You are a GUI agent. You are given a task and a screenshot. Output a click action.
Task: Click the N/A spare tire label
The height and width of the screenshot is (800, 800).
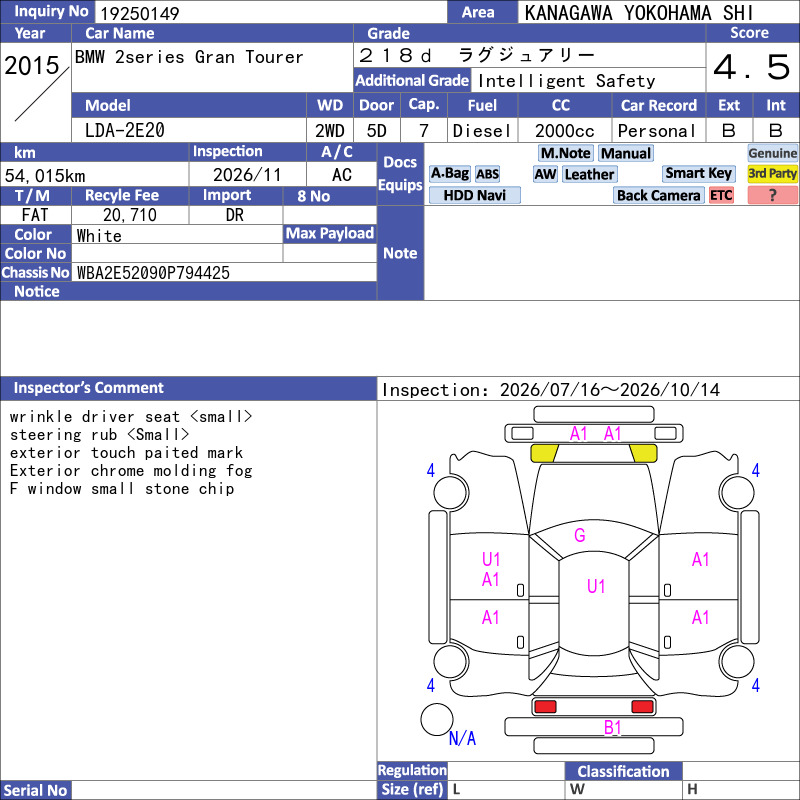click(x=462, y=738)
